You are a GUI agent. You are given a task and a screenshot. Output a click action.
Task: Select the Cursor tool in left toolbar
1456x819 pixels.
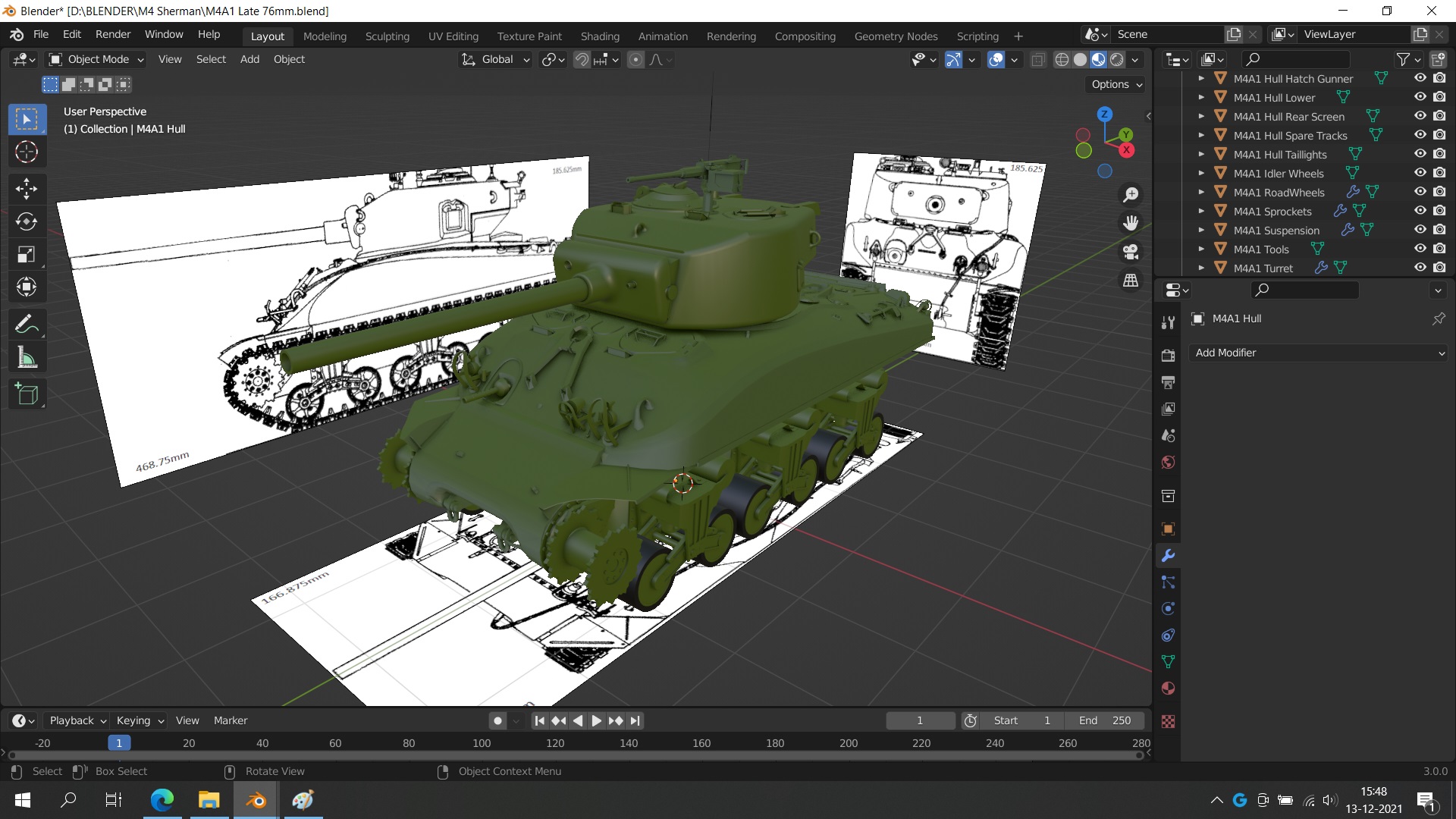pos(27,152)
